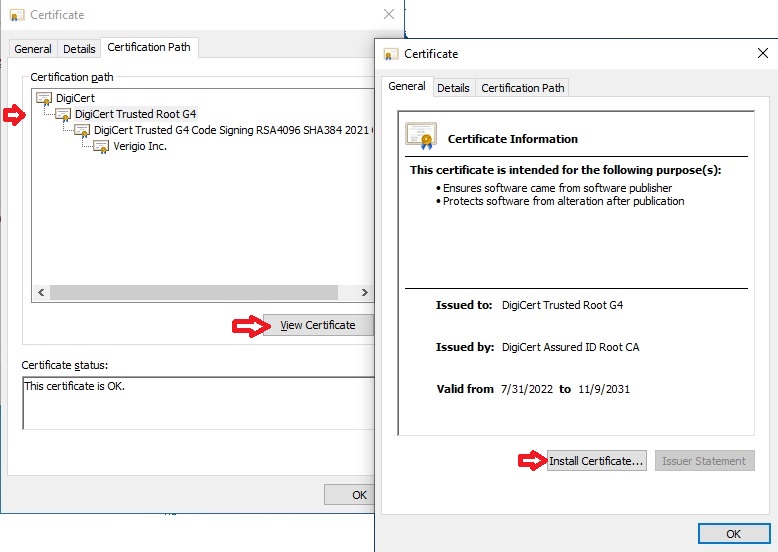Click 'DigiCert Assured ID Root CA' issuer text

[571, 347]
